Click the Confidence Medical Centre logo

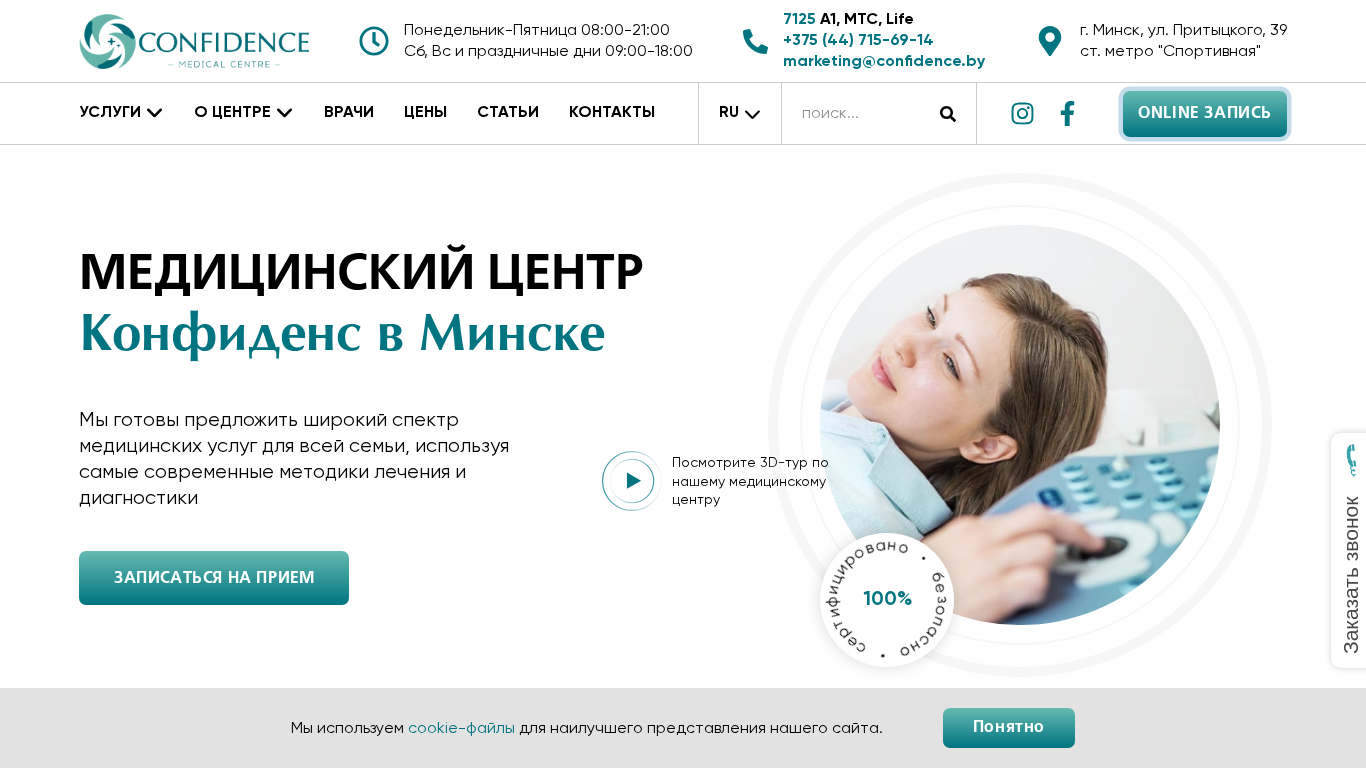coord(194,42)
